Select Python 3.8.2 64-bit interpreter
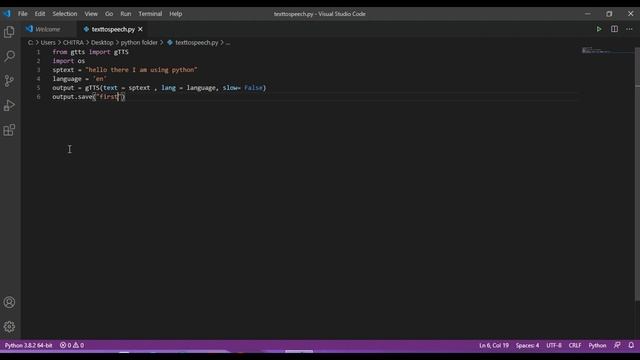Screen dimensions: 640x360 point(29,345)
